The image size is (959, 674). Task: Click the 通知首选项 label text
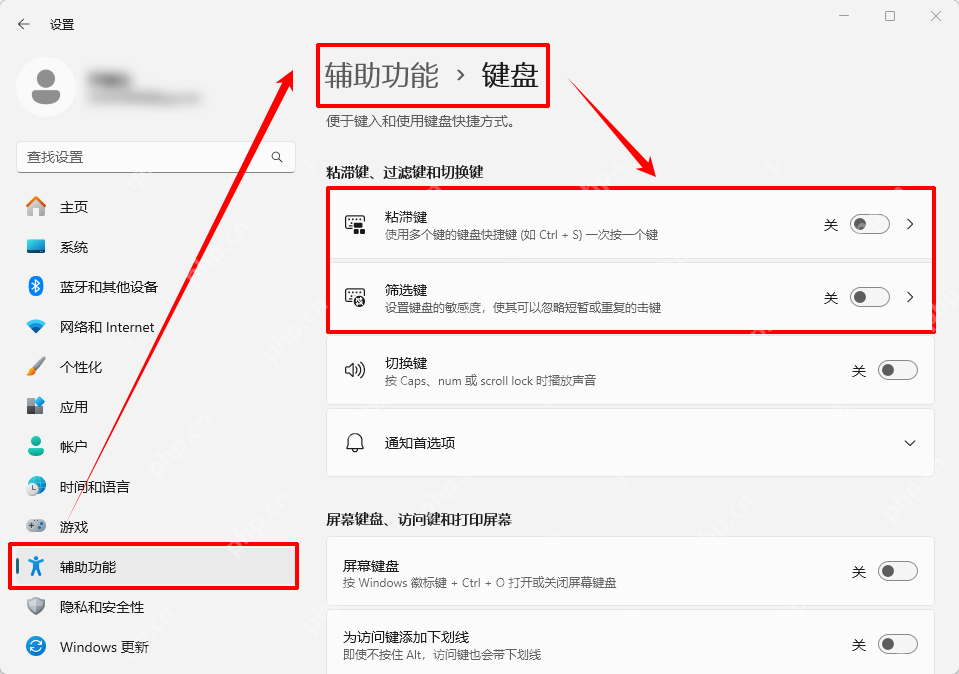tap(420, 443)
